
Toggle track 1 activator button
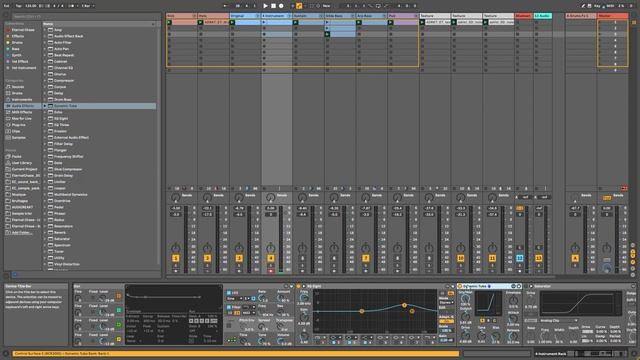(176, 258)
